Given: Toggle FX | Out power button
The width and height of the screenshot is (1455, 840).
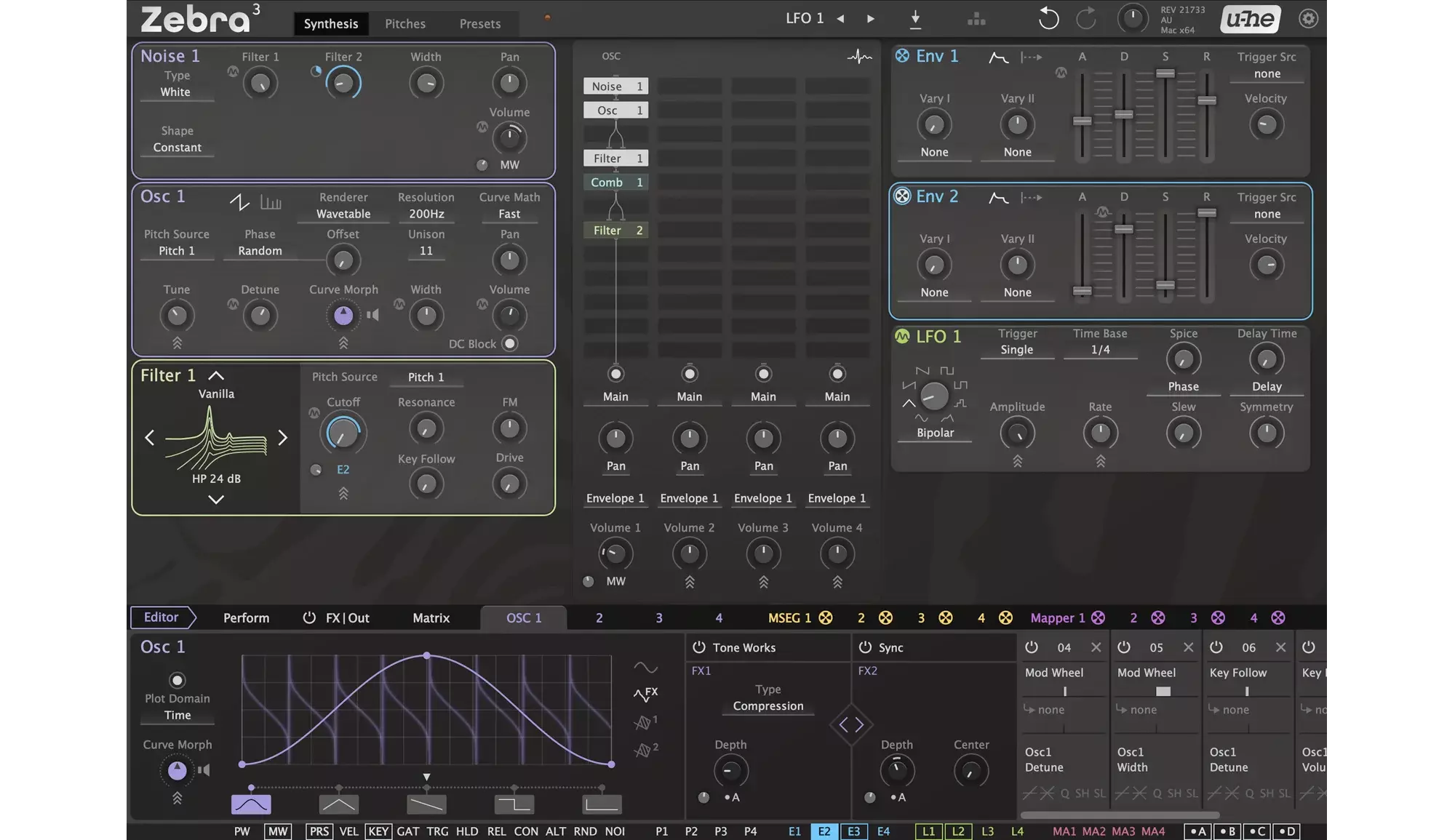Looking at the screenshot, I should pyautogui.click(x=309, y=617).
